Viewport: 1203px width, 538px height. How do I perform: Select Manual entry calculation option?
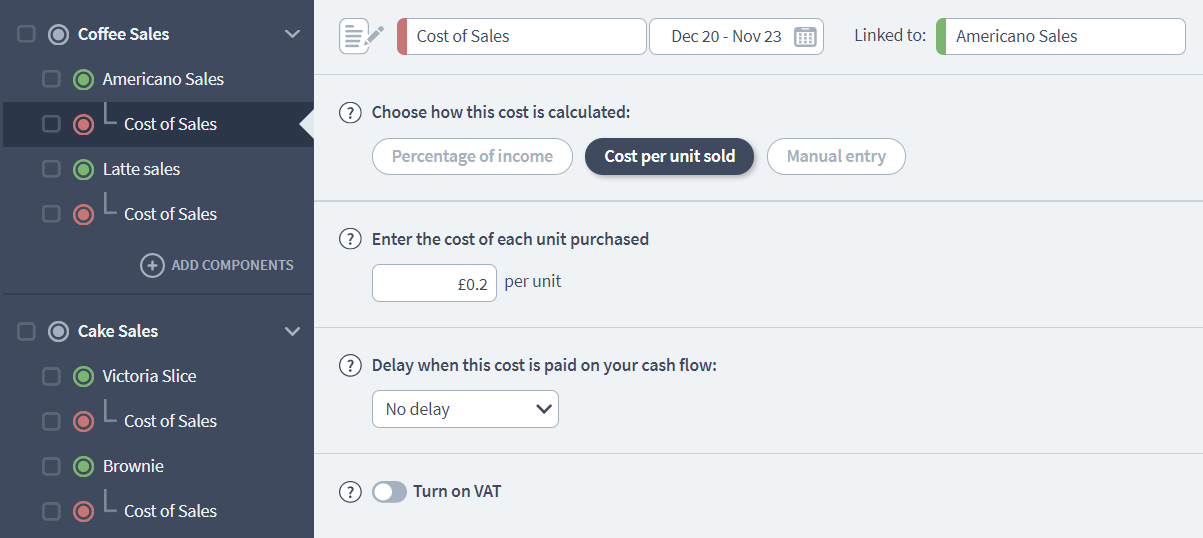coord(836,156)
